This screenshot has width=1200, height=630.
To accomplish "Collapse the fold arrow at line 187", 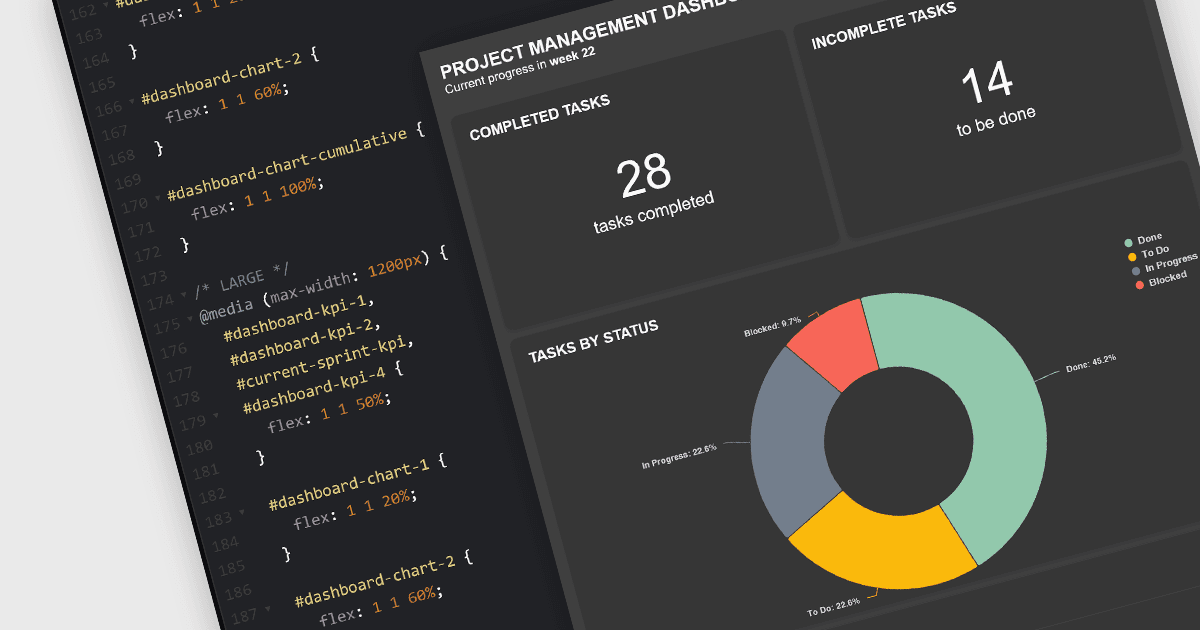I will [x=267, y=609].
